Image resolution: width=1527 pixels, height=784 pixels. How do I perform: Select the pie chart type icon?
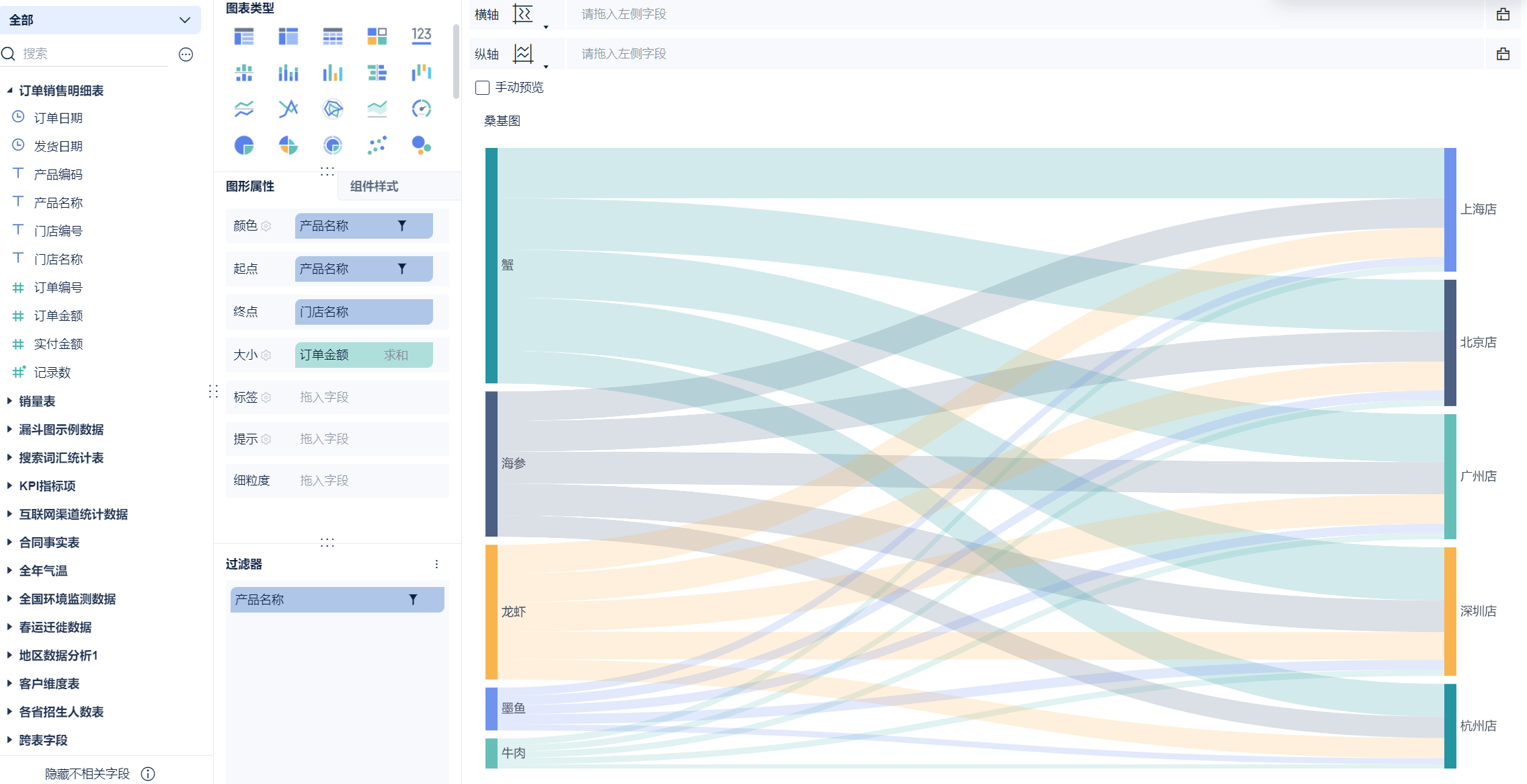tap(244, 145)
